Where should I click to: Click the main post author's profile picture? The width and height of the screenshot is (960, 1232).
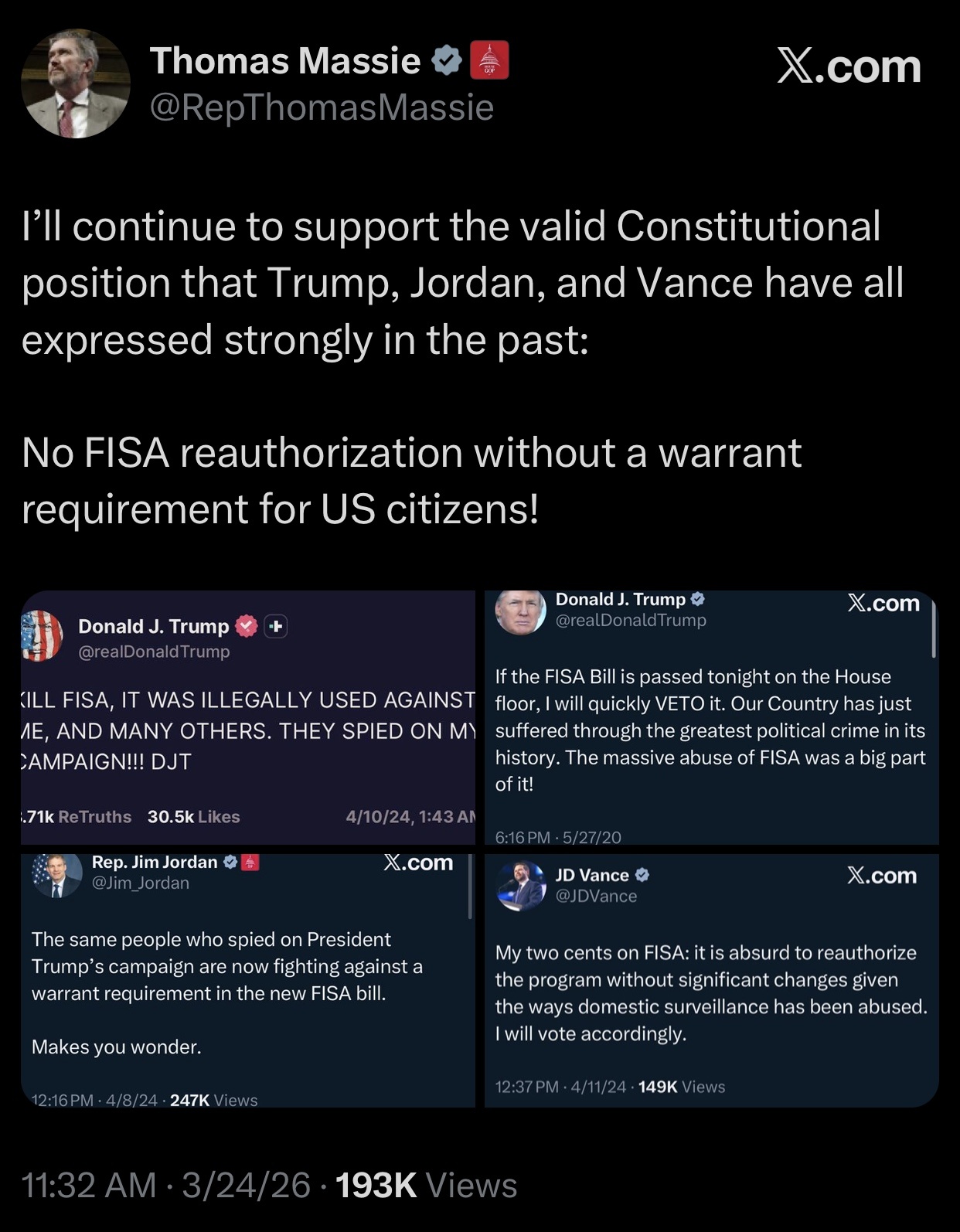point(76,83)
